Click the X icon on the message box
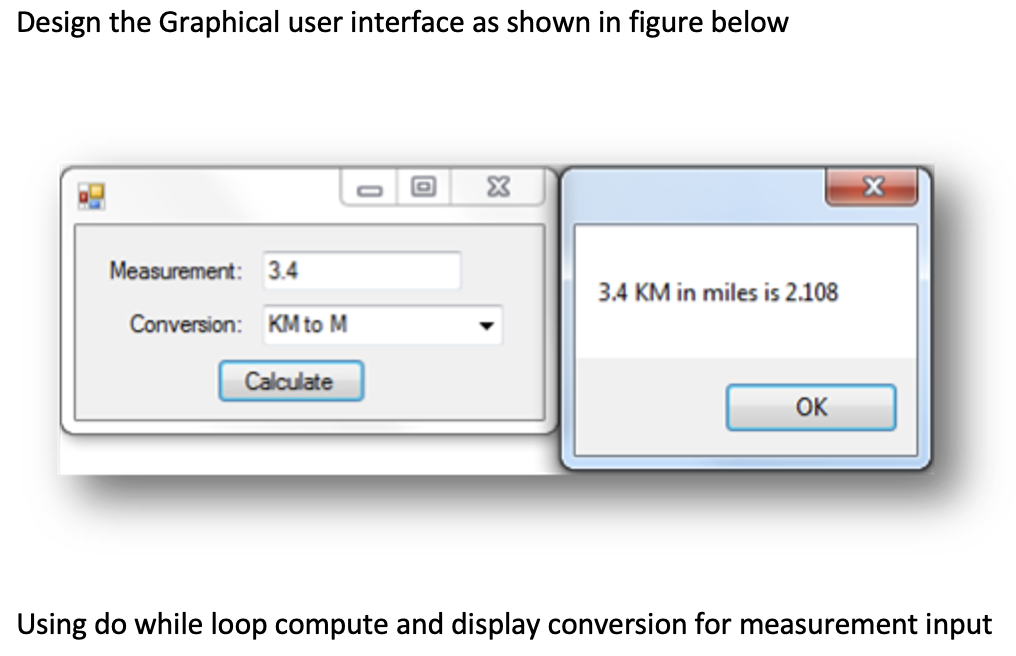This screenshot has height=656, width=1016. [871, 186]
